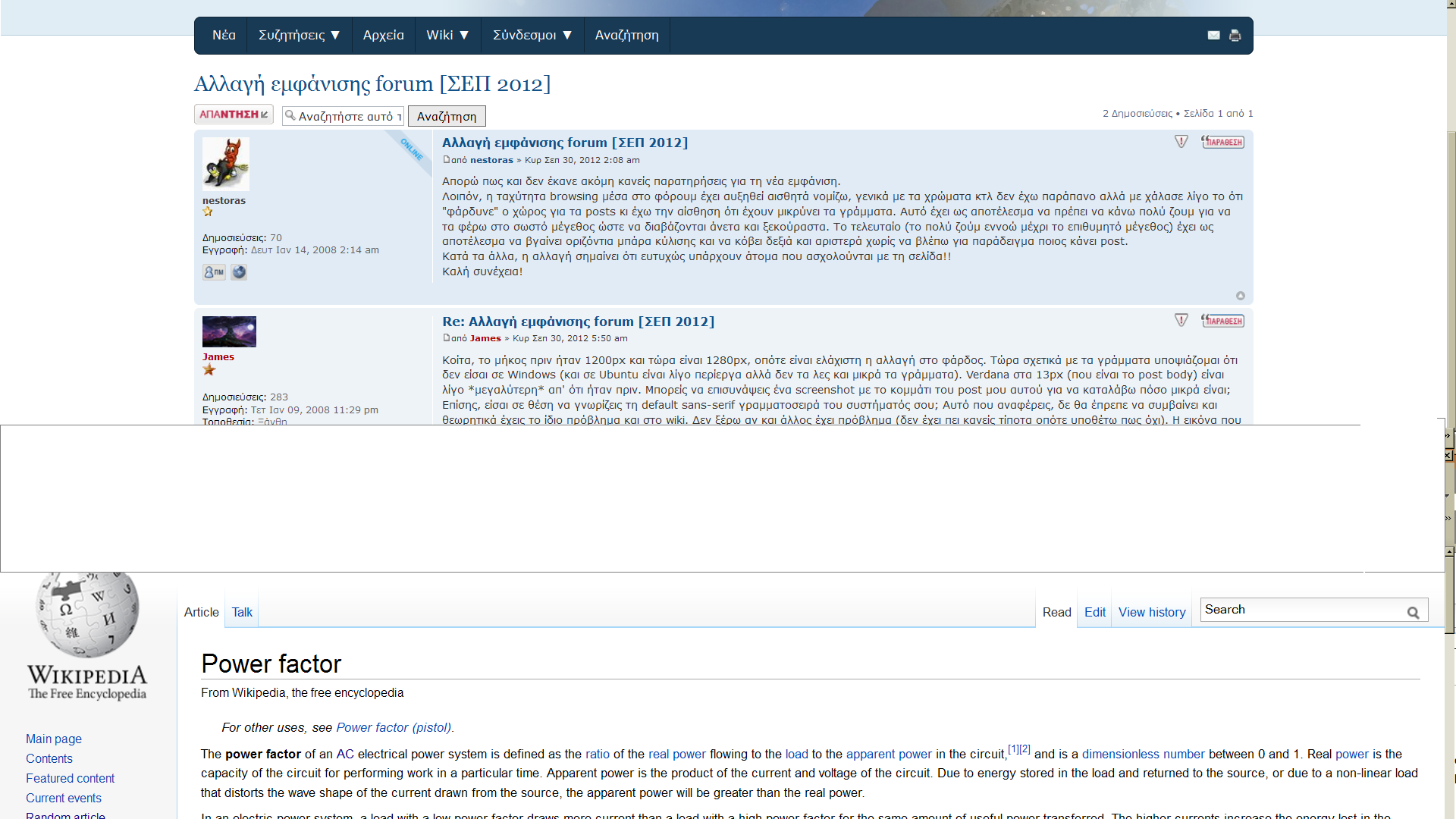1456x819 pixels.
Task: Go to the Νέα menu item
Action: (x=224, y=36)
